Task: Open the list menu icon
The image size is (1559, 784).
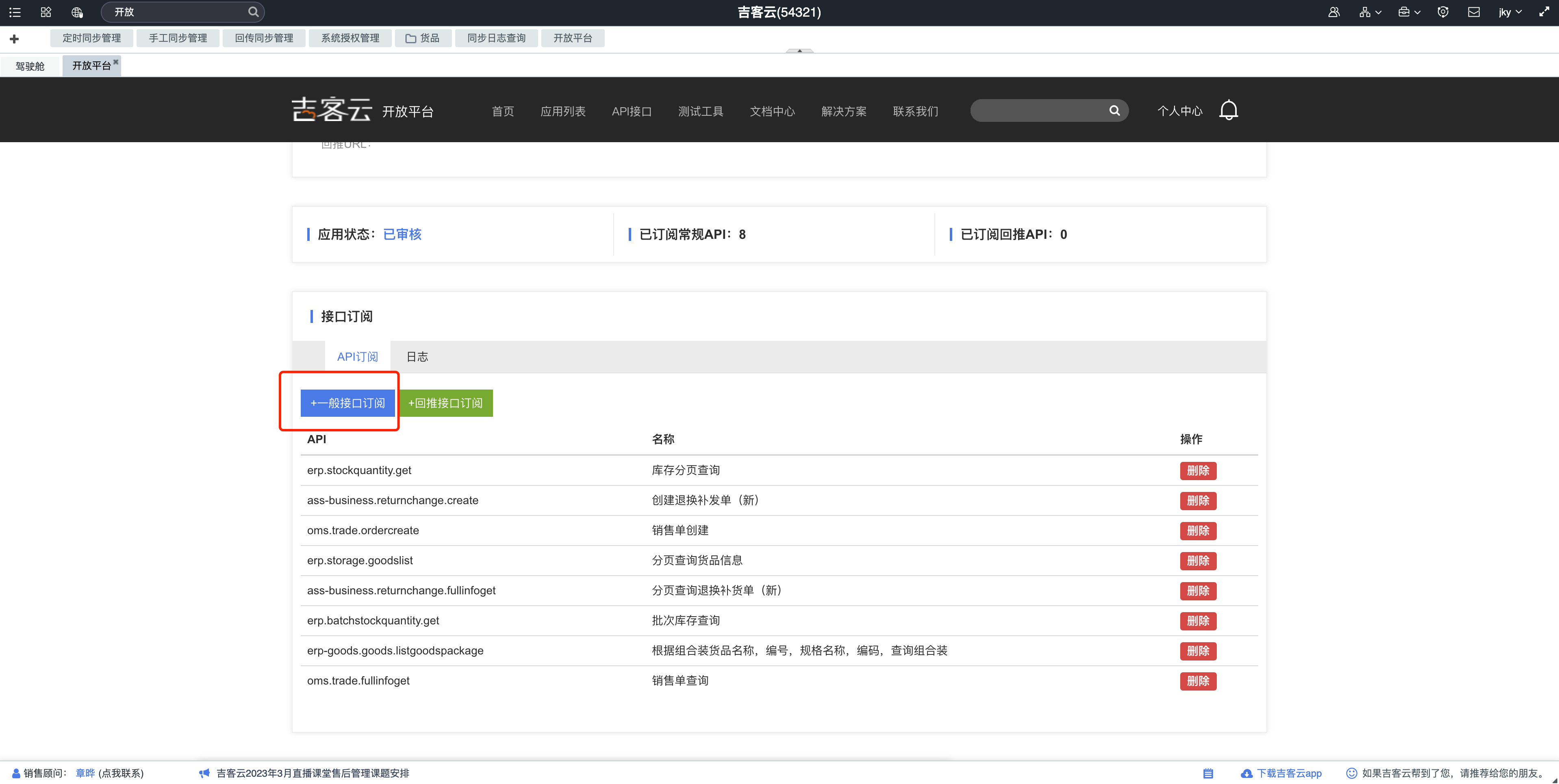Action: [x=15, y=12]
